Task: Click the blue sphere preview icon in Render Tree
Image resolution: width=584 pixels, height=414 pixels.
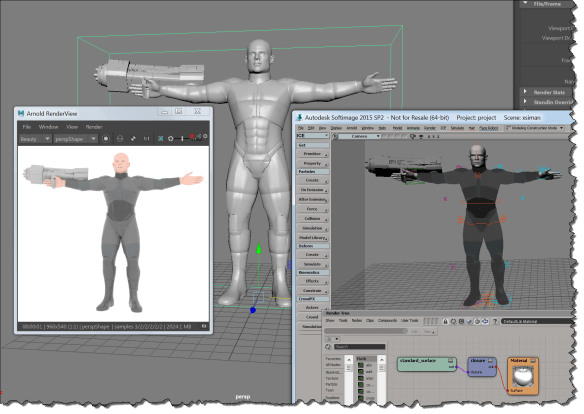Action: tap(469, 321)
